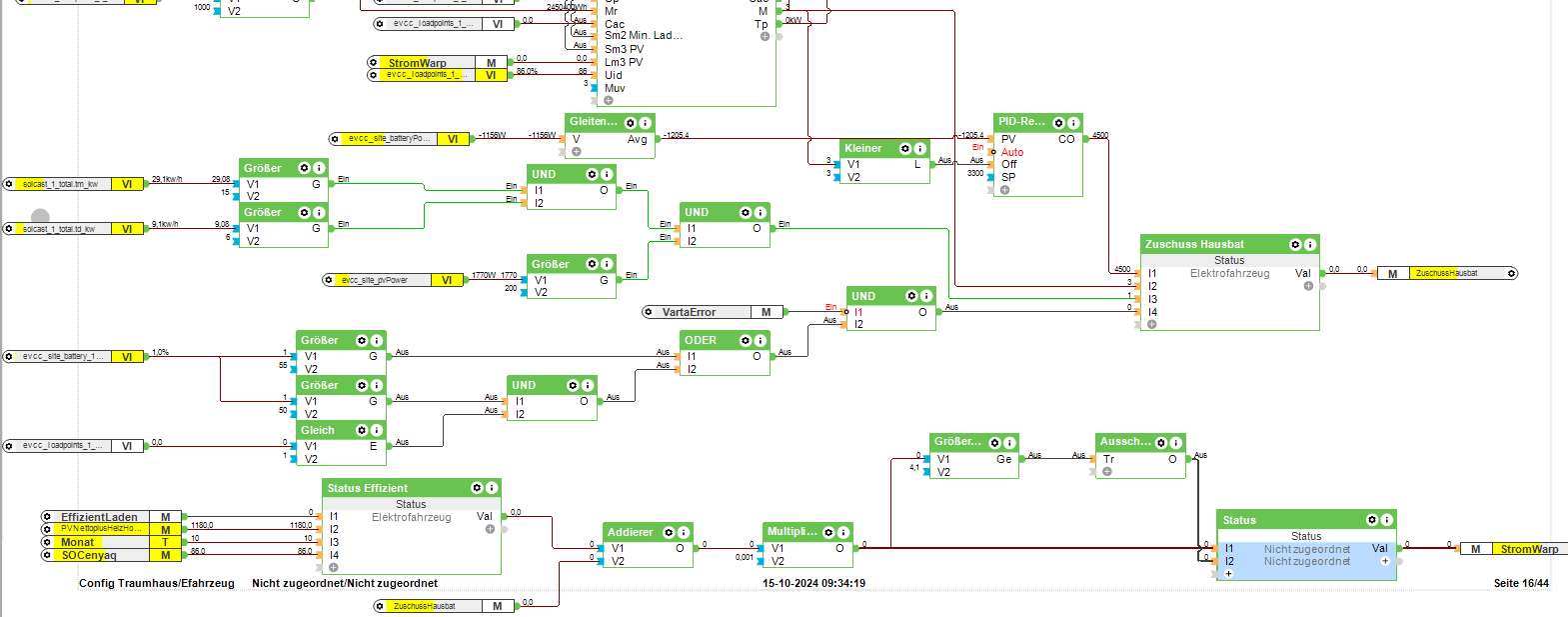Screen dimensions: 1568x617
Task: Click gear icon on SOCenyaq flag
Action: (47, 555)
